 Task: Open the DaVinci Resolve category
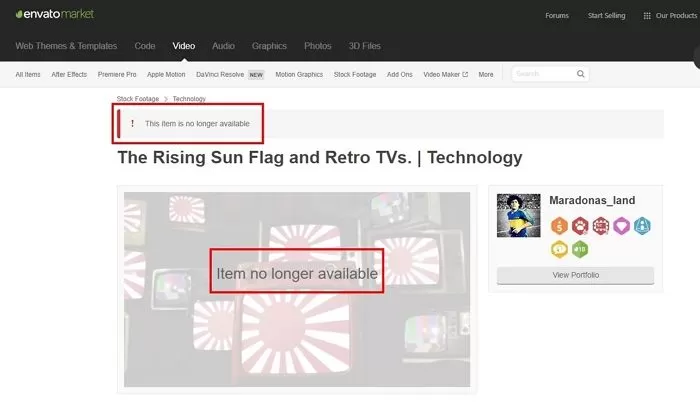pyautogui.click(x=220, y=74)
